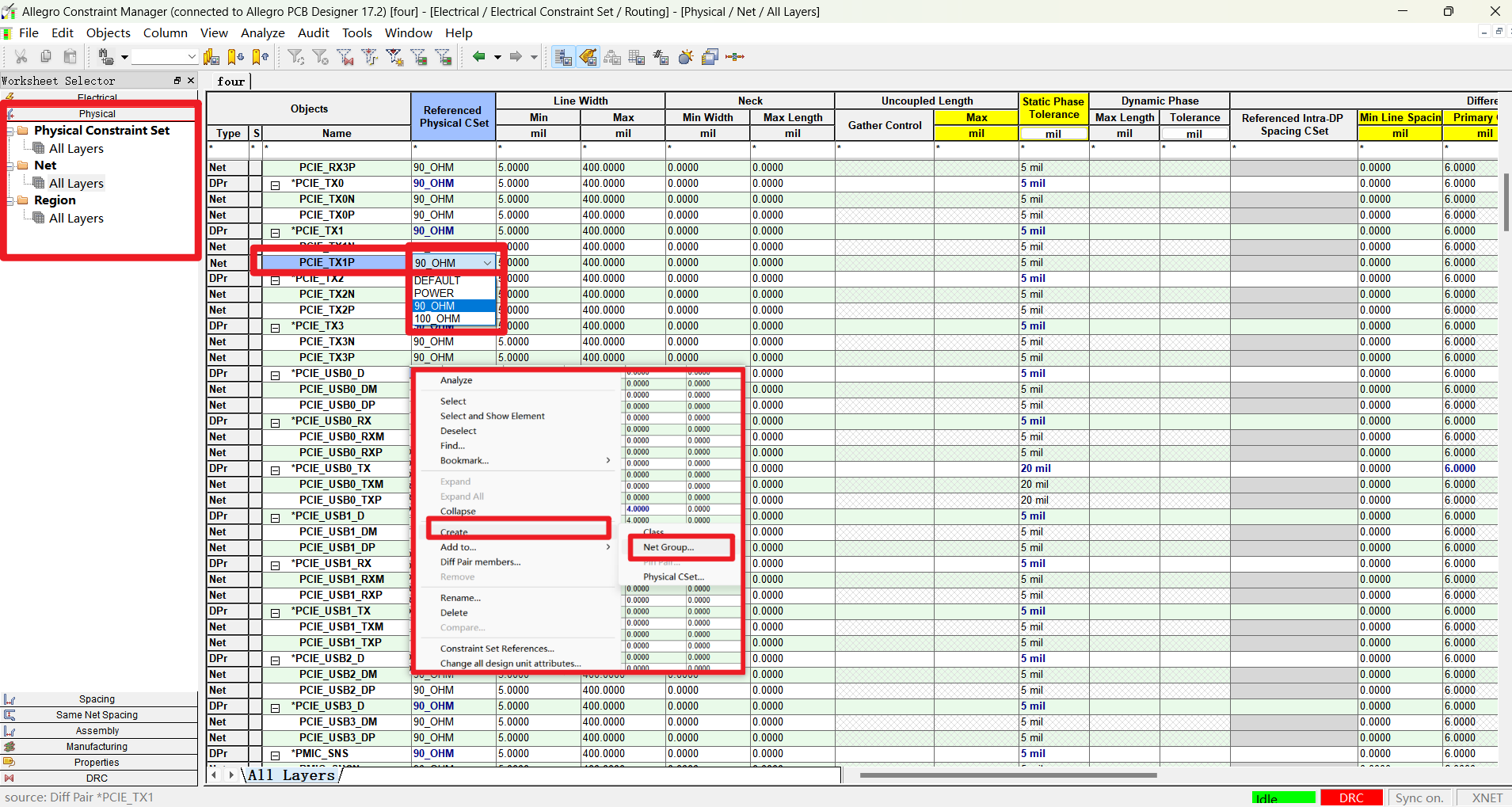Close the Worksheet Selector panel
This screenshot has width=1512, height=807.
(x=191, y=81)
